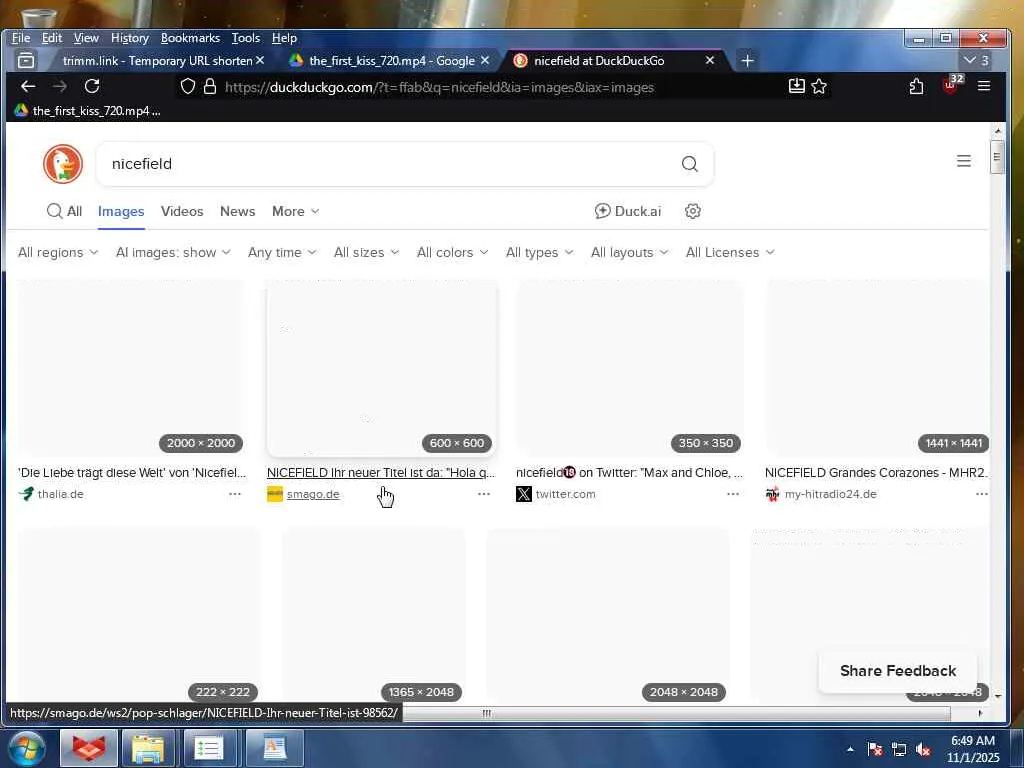The image size is (1024, 768).
Task: Open the Bookmarks menu
Action: pos(190,38)
